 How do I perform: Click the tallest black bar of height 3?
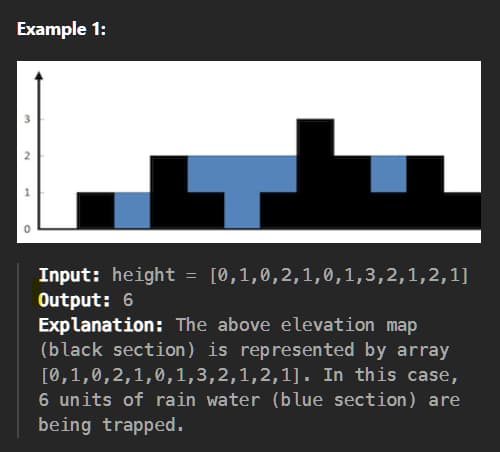[315, 173]
